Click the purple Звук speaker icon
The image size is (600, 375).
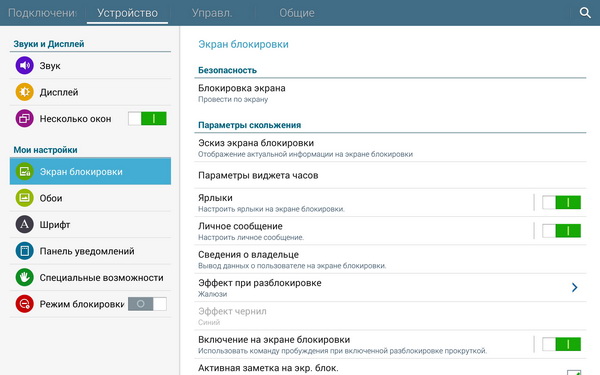(x=24, y=65)
